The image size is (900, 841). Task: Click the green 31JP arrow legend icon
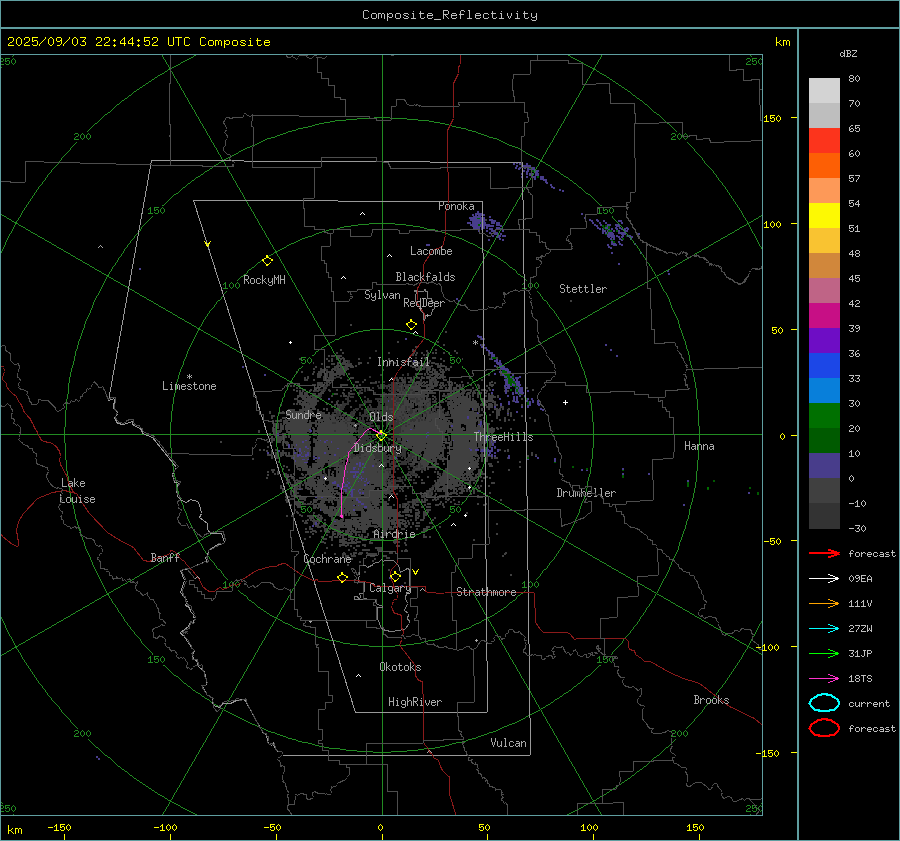824,653
